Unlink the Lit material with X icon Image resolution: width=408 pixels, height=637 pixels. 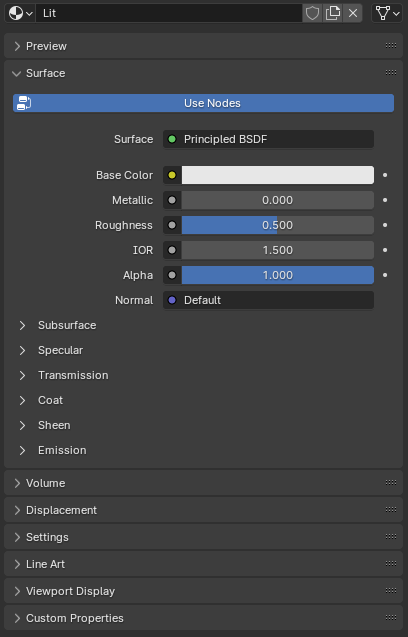click(x=353, y=13)
